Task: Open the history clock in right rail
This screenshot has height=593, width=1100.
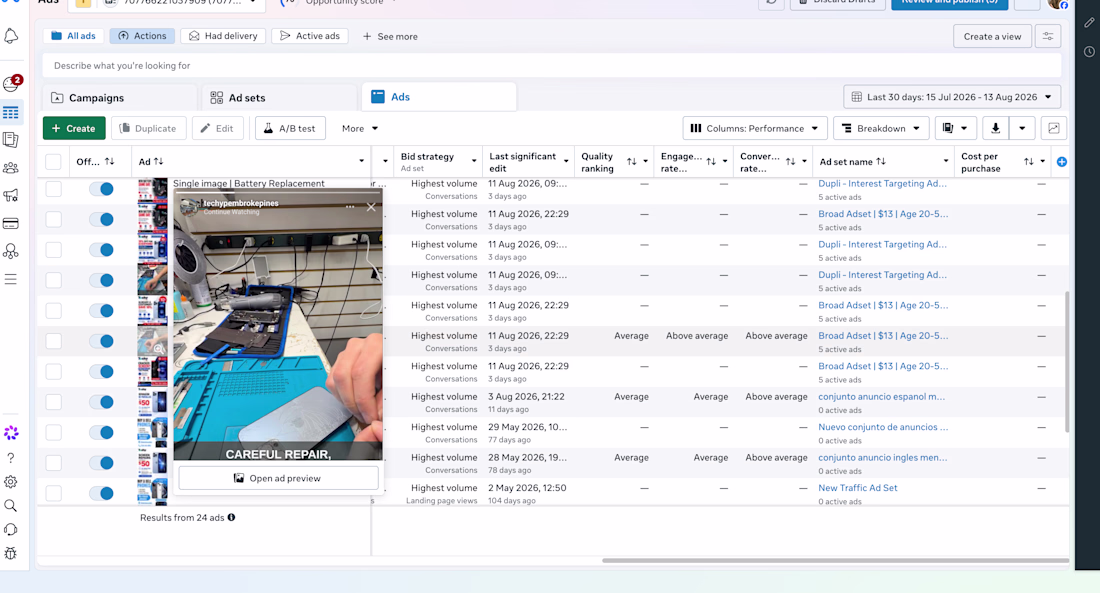Action: point(1089,51)
